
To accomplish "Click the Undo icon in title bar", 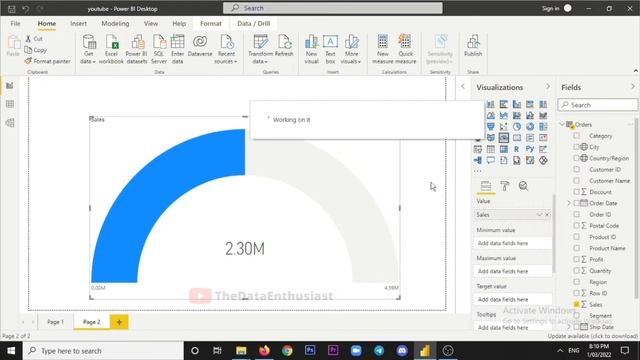I will tap(26, 9).
